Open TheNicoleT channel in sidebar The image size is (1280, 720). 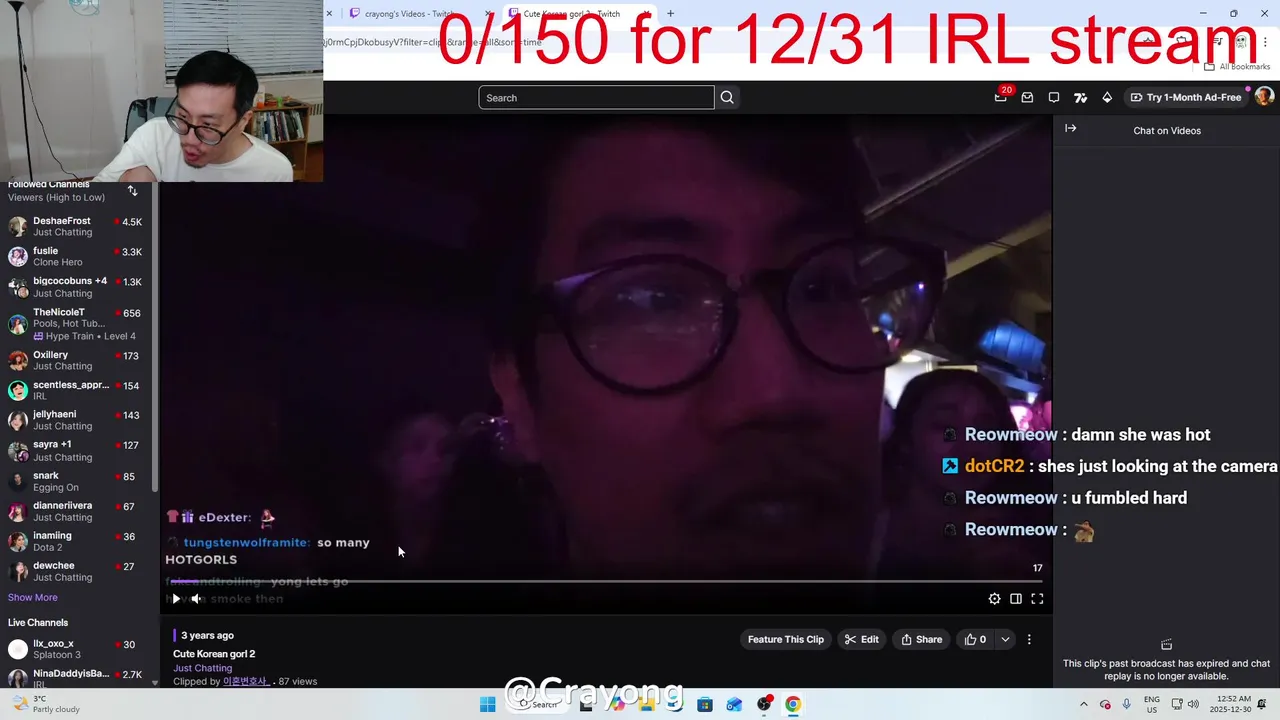[x=76, y=324]
